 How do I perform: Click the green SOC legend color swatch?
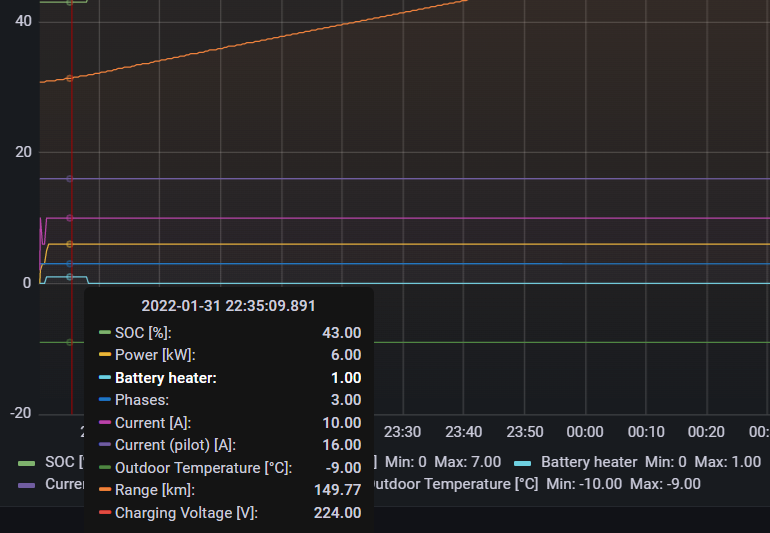click(x=27, y=462)
